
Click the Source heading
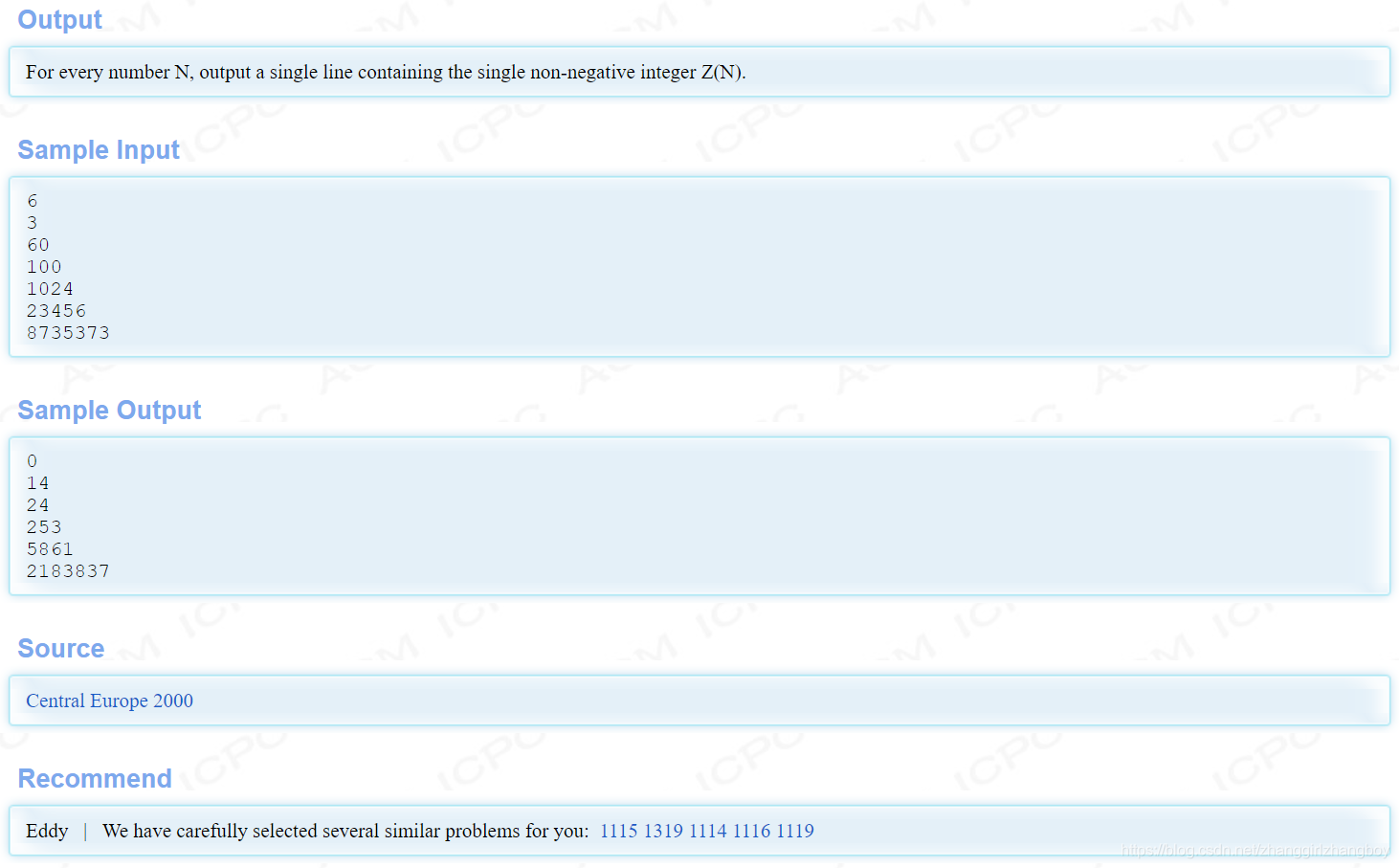point(61,649)
